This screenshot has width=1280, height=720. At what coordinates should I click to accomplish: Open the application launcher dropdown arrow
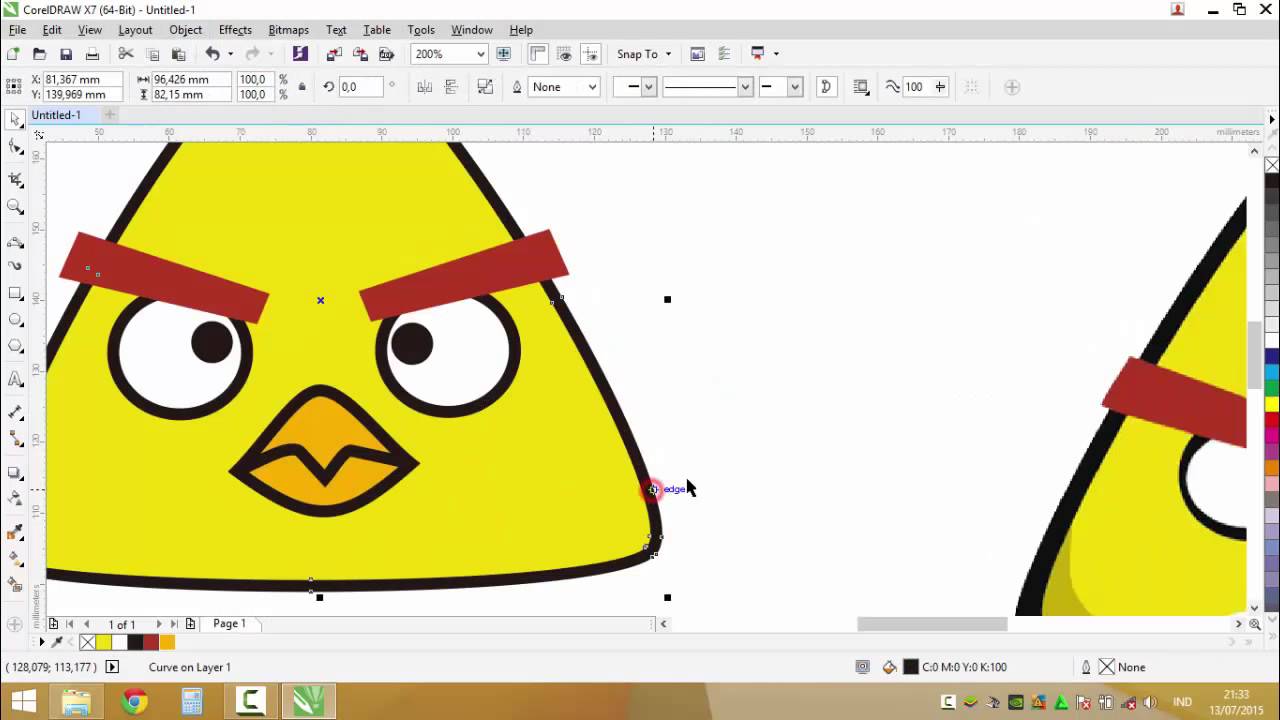(x=775, y=54)
